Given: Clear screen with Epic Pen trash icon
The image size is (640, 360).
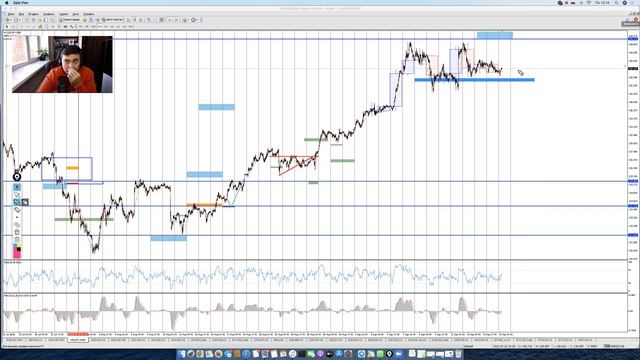Looking at the screenshot, I should tap(17, 232).
